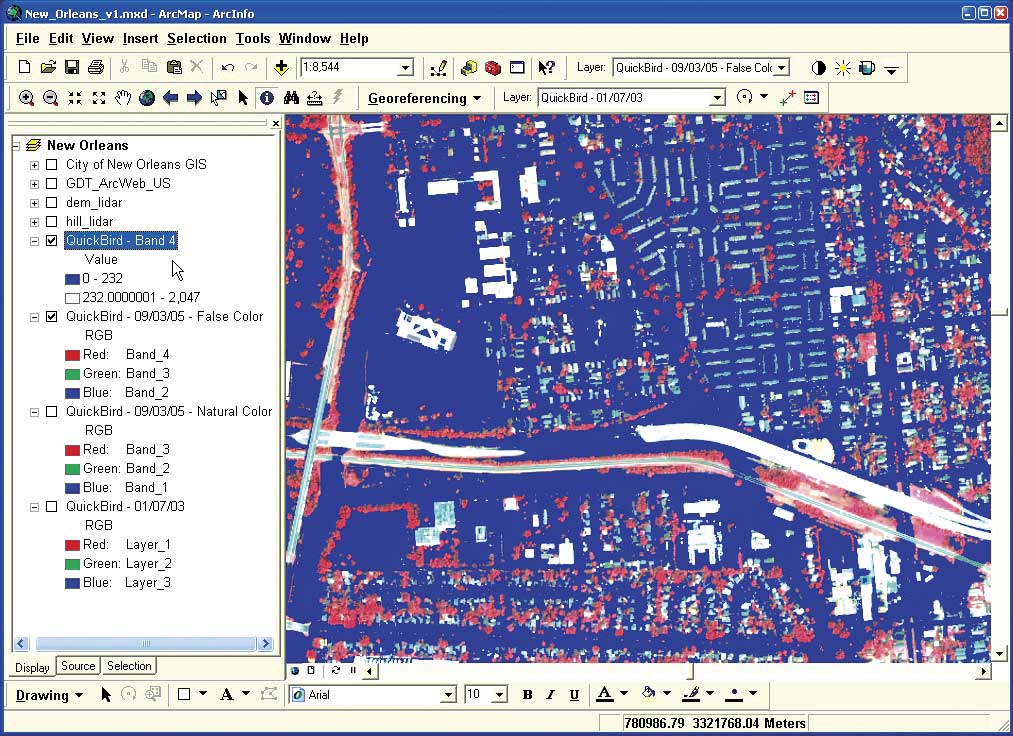The image size is (1013, 736).
Task: Click the Add Data button
Action: (281, 68)
